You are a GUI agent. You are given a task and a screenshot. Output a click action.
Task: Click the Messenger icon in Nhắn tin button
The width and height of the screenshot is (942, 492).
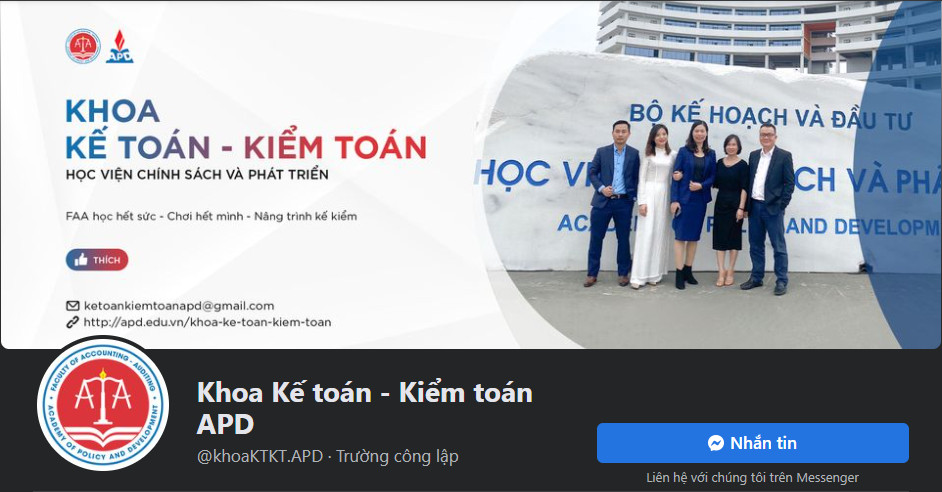tap(716, 443)
